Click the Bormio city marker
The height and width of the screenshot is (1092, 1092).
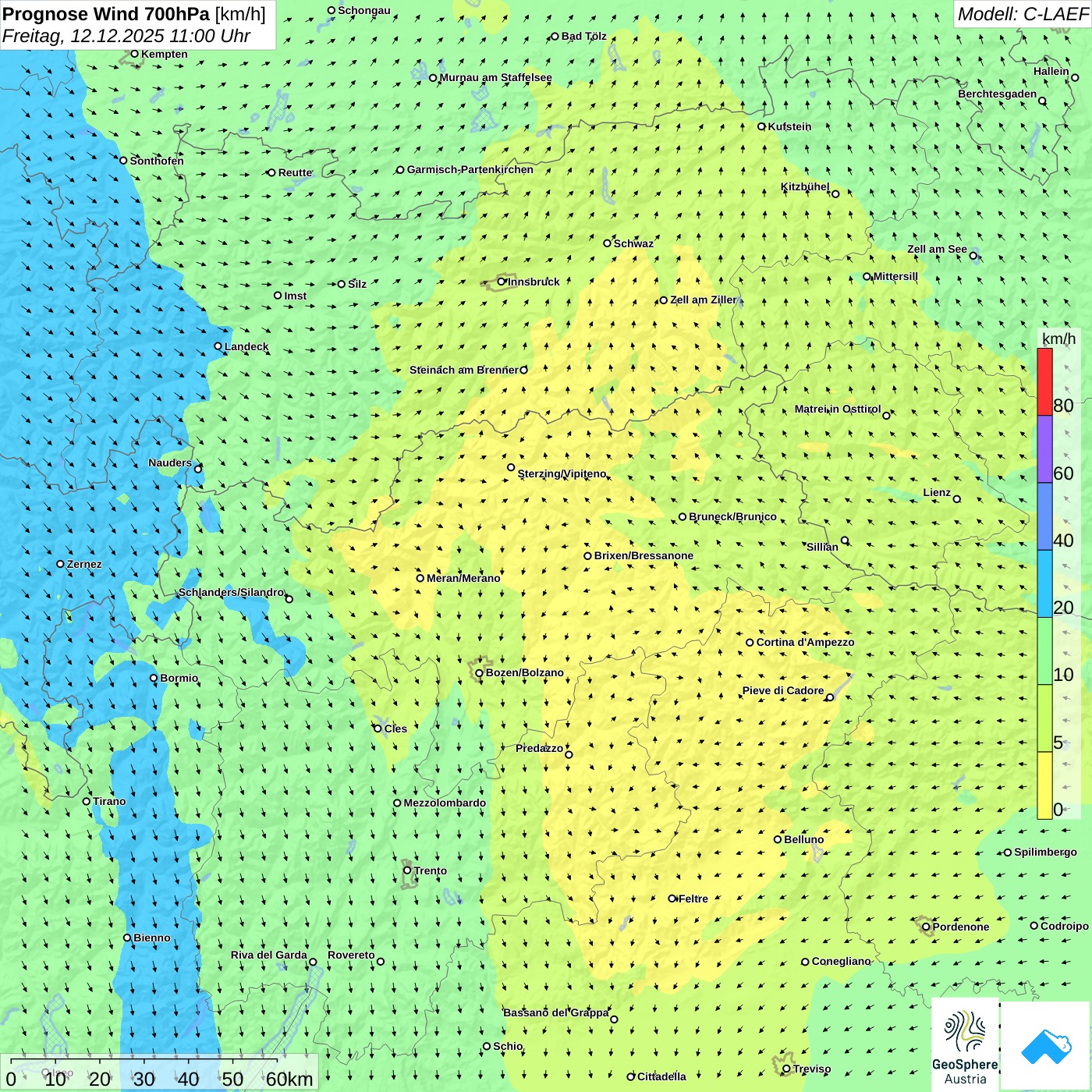click(154, 678)
